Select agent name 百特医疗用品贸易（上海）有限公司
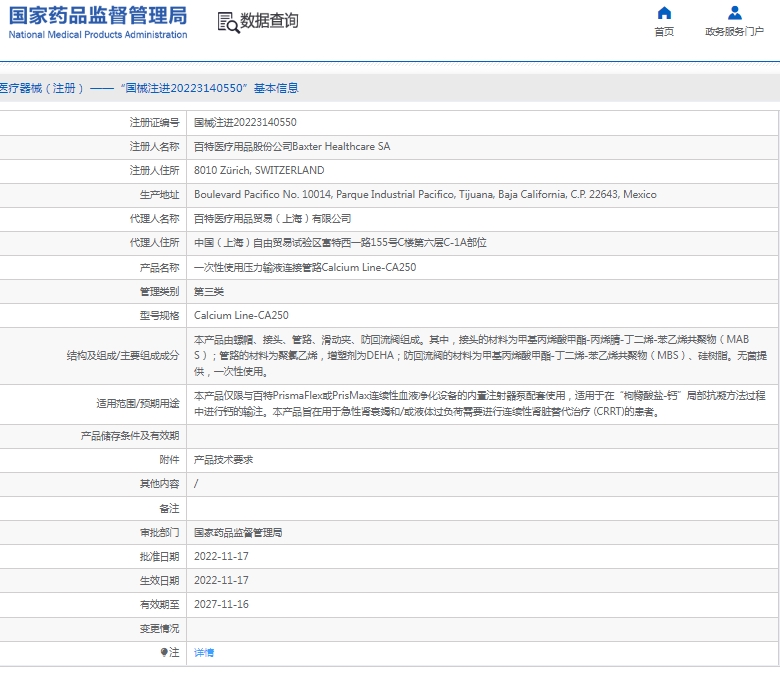Viewport: 780px width, 675px height. pyautogui.click(x=273, y=219)
